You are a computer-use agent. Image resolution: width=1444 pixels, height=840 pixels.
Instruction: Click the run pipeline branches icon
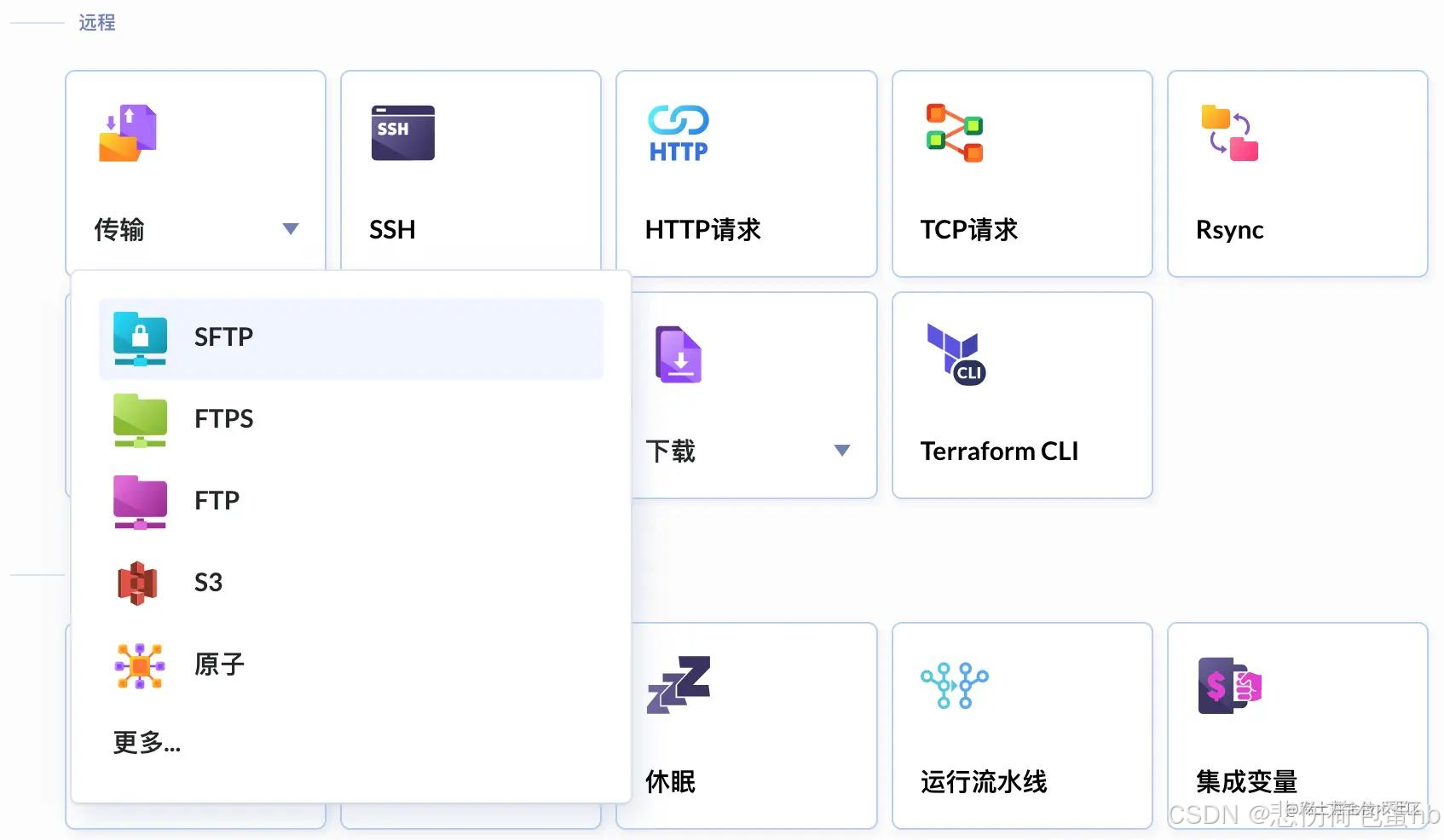[955, 684]
